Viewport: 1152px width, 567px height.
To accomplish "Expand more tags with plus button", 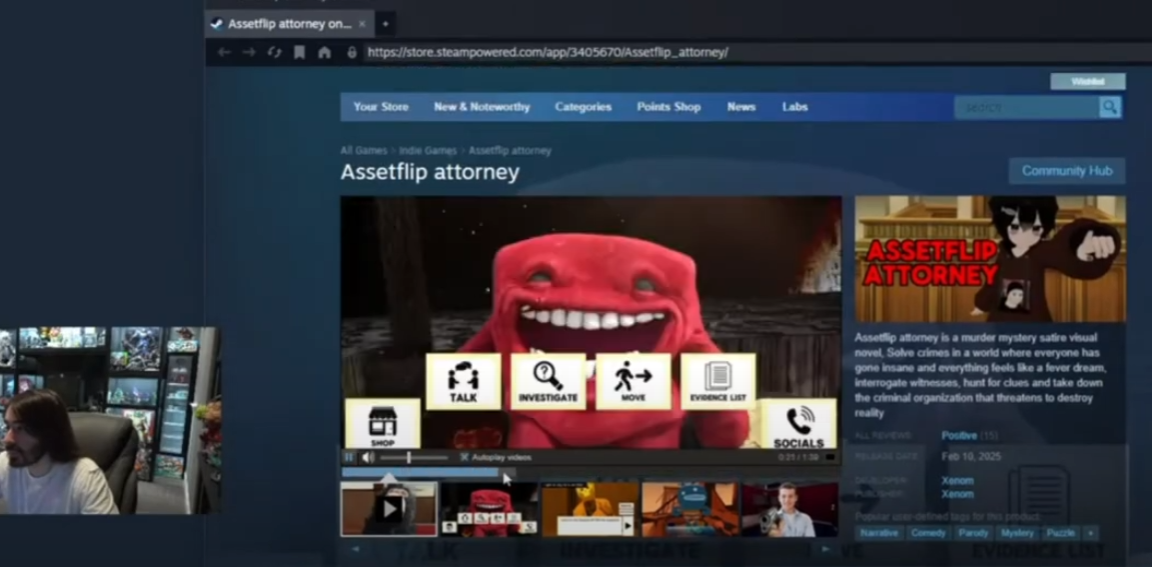I will click(1090, 533).
